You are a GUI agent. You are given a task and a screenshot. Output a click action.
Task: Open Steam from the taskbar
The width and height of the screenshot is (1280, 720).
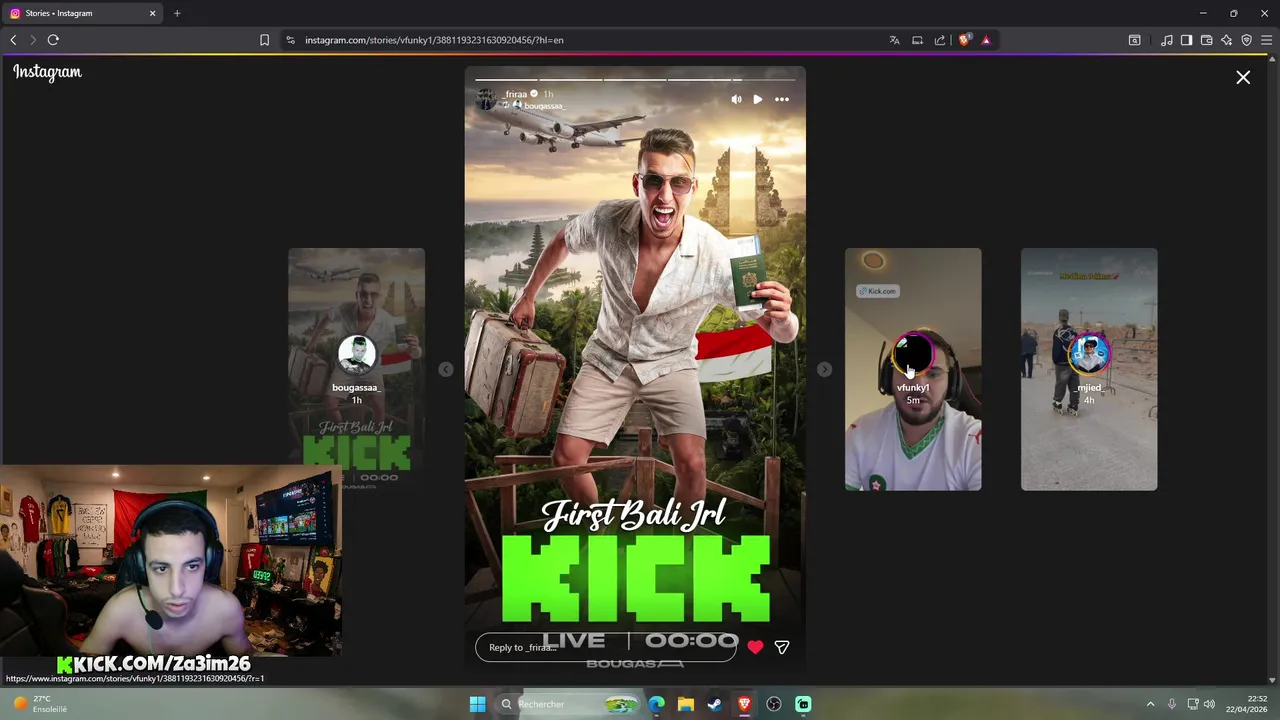coord(714,704)
